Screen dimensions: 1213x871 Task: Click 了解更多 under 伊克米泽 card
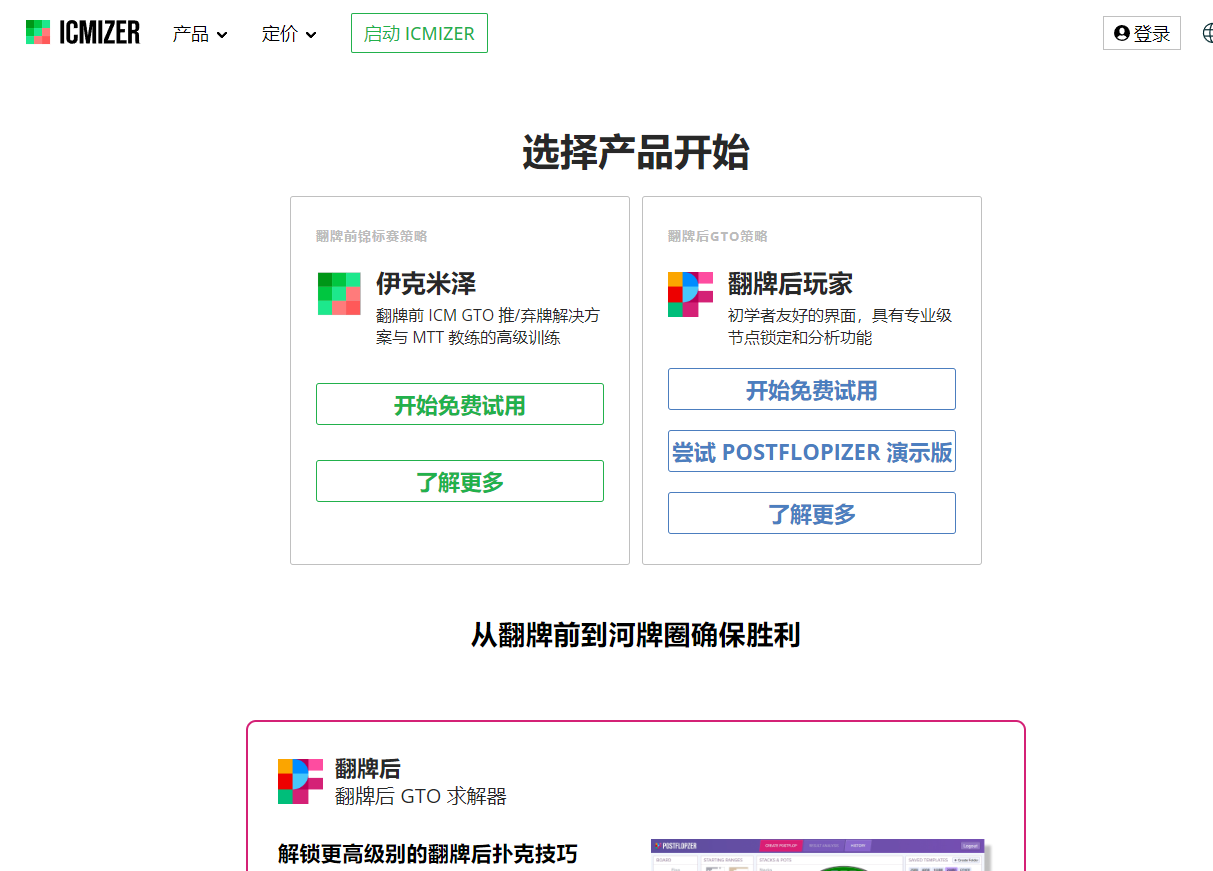click(x=460, y=481)
